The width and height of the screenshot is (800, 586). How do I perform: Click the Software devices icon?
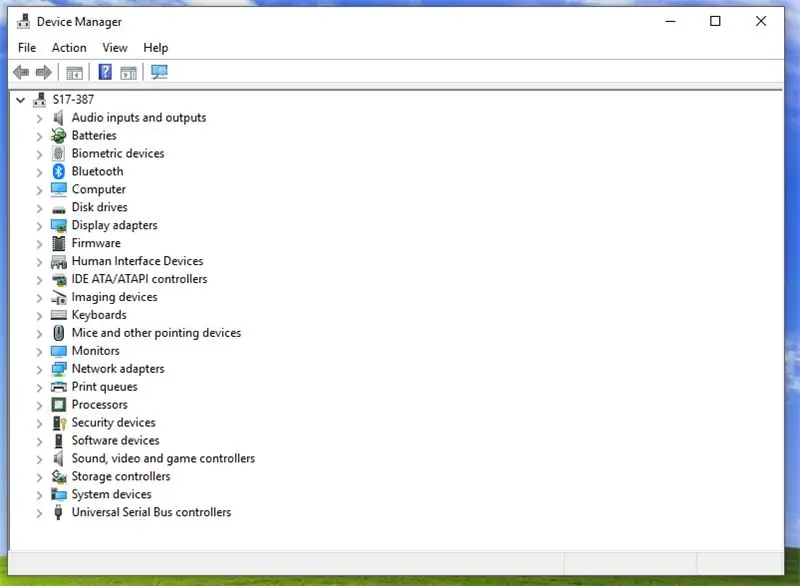pyautogui.click(x=59, y=441)
